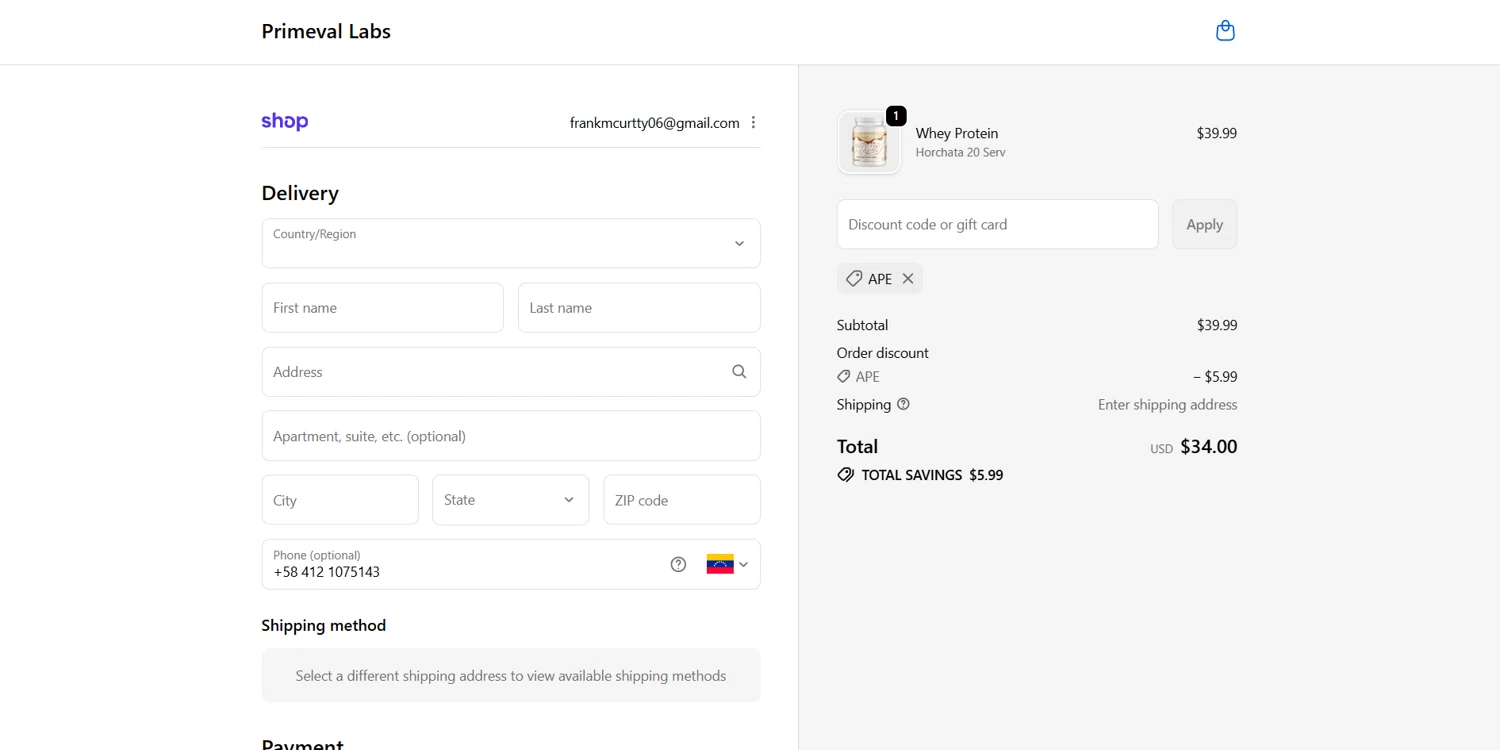The image size is (1500, 750).
Task: Click the Whey Protein product thumbnail
Action: point(869,142)
